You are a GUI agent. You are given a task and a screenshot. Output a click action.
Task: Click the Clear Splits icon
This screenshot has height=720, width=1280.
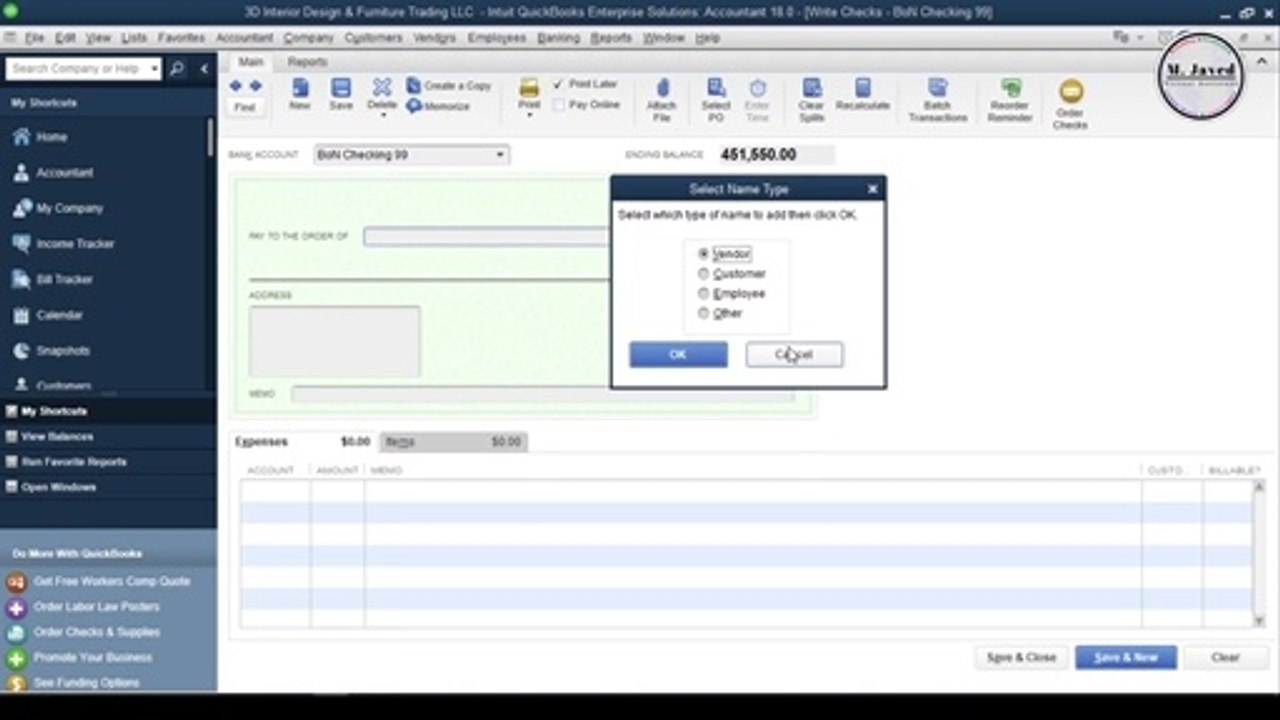pos(811,88)
